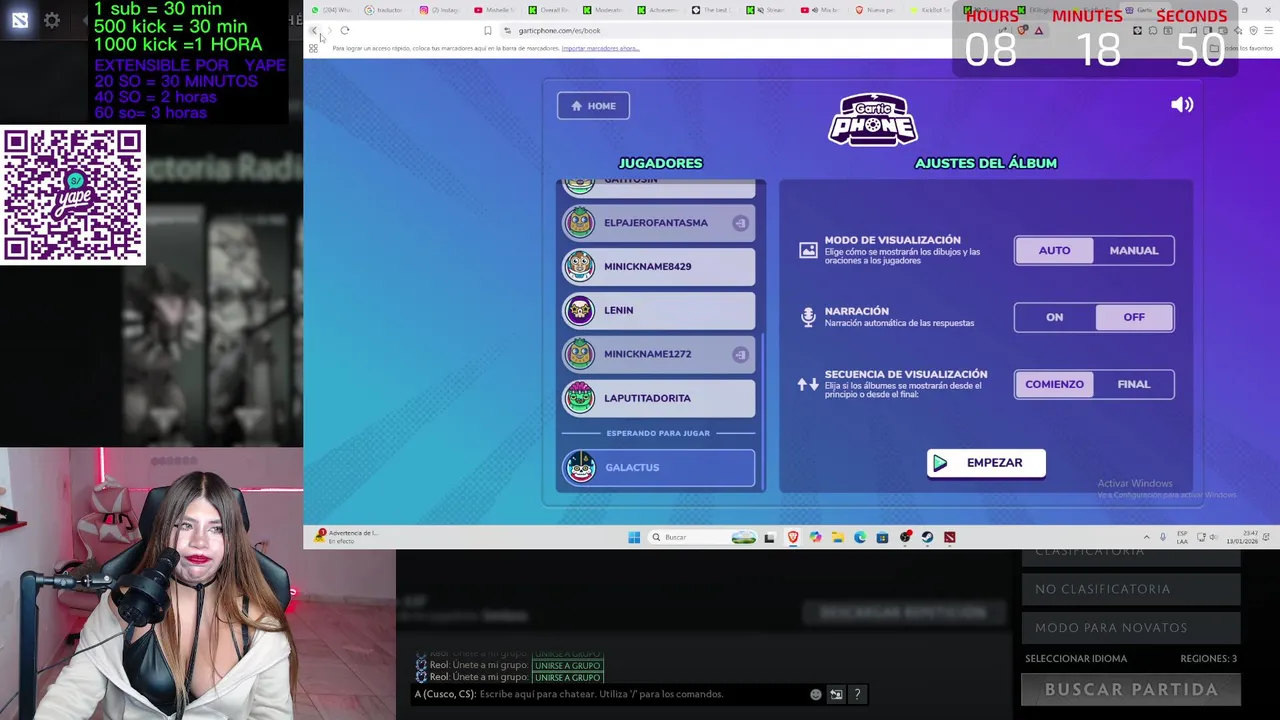The width and height of the screenshot is (1280, 720).
Task: Open SELECCIONAR IDIOMA in Dota window
Action: click(x=1076, y=659)
